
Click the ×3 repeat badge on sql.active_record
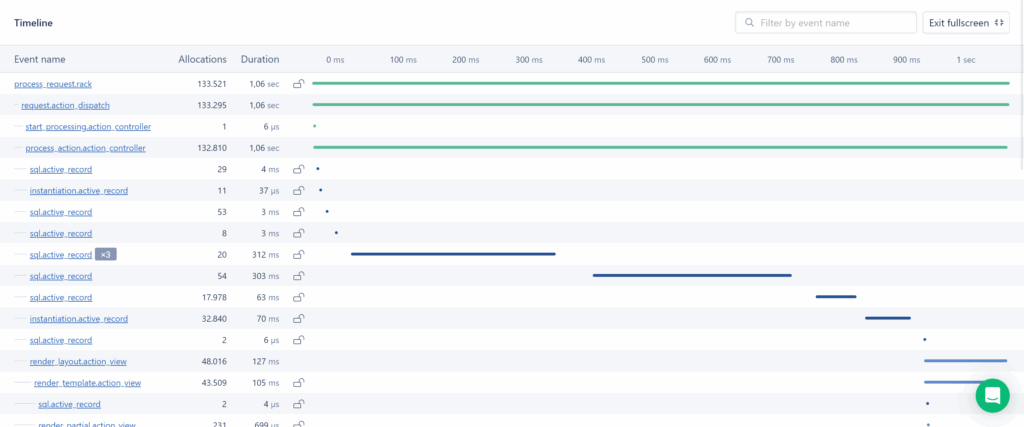pos(106,255)
